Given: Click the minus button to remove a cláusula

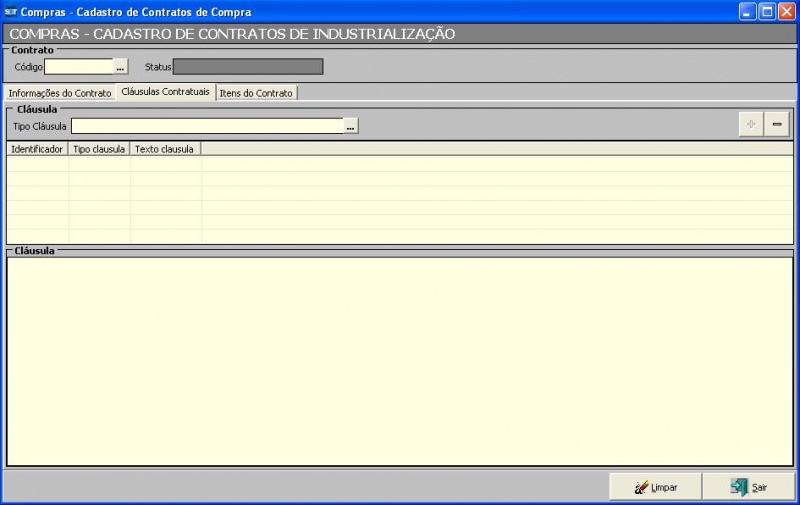Looking at the screenshot, I should click(777, 125).
